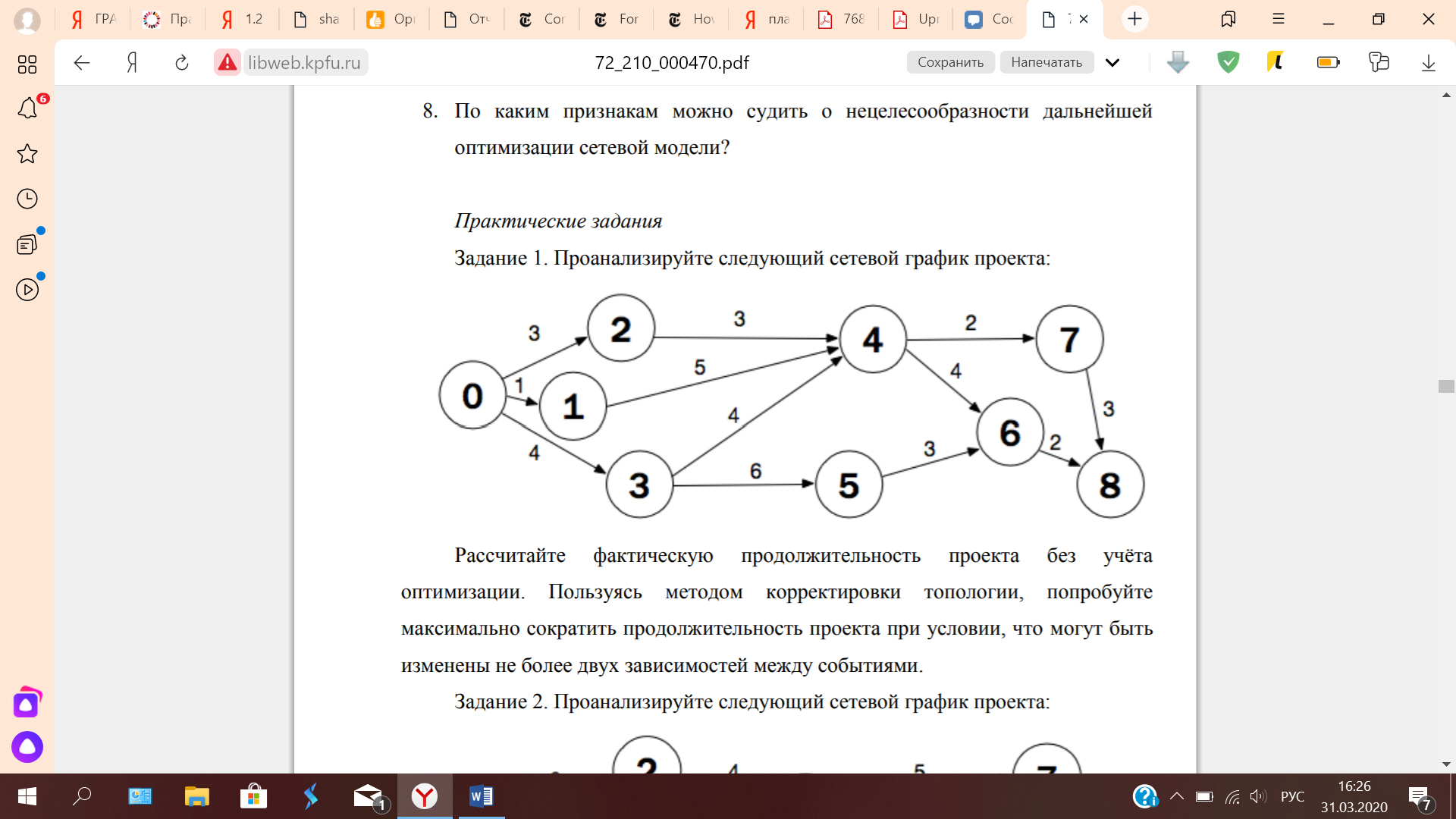Go back with the arrow button
This screenshot has height=819, width=1456.
(x=82, y=63)
